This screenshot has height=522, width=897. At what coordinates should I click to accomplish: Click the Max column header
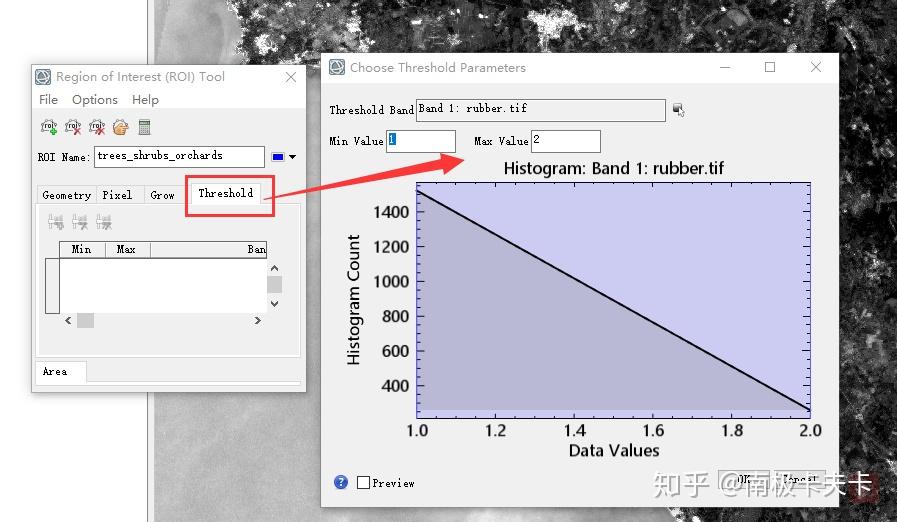(x=127, y=250)
